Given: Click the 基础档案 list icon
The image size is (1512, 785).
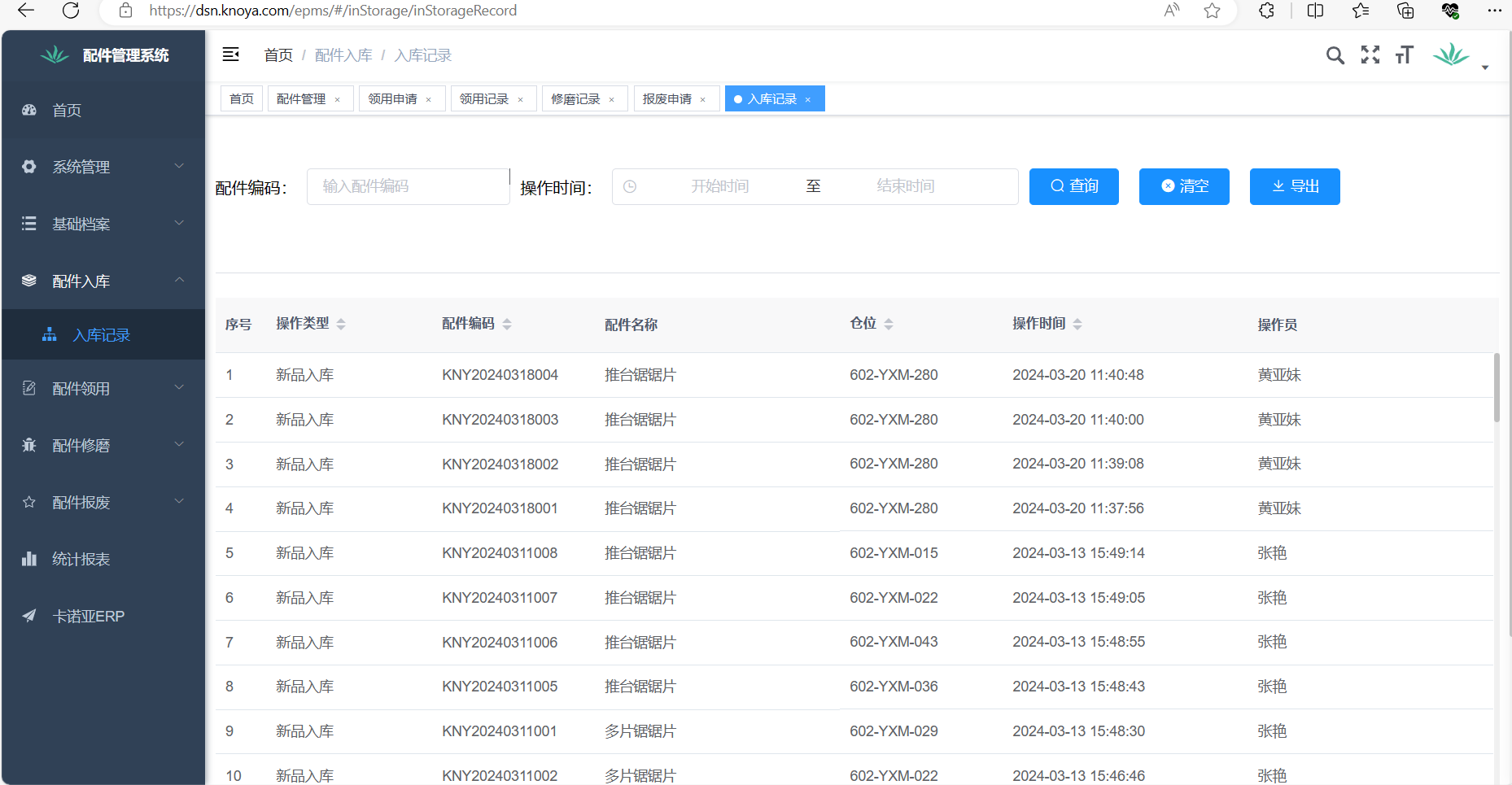Looking at the screenshot, I should [x=29, y=224].
